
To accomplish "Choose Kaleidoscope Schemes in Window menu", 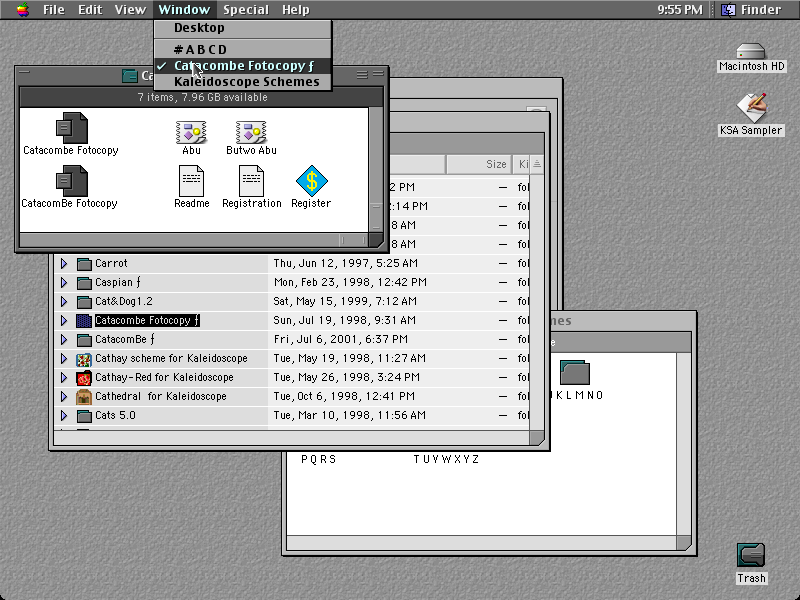I will click(x=243, y=82).
